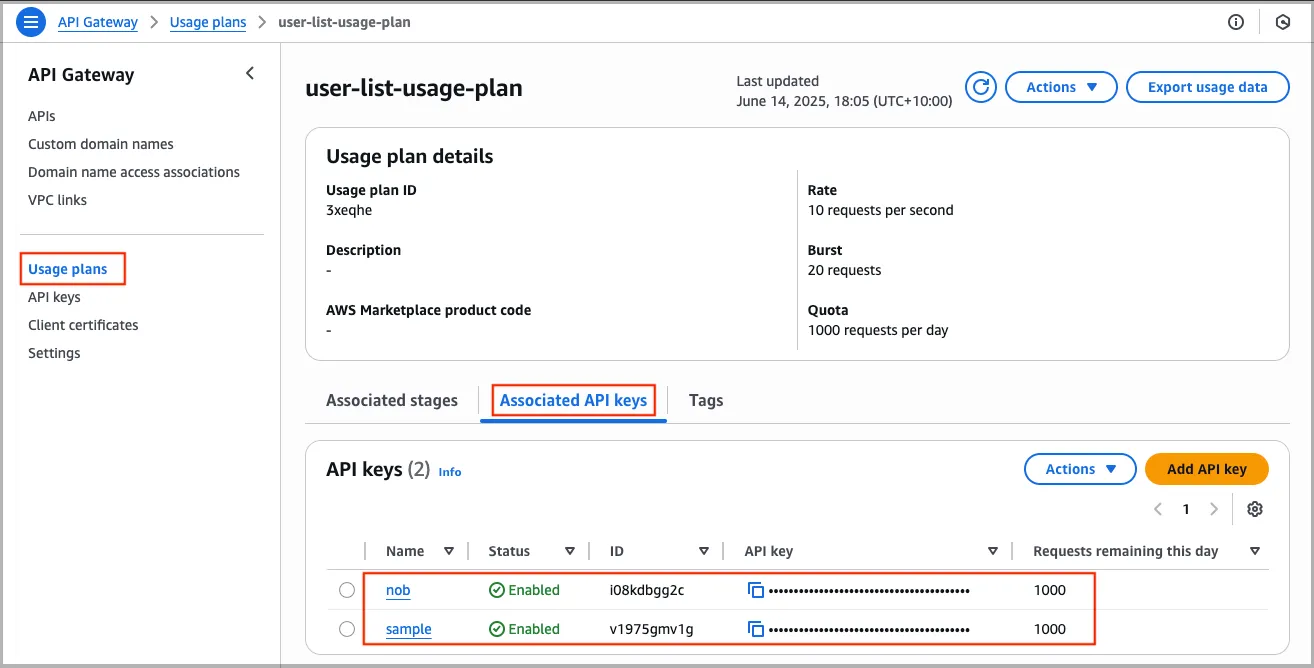The height and width of the screenshot is (668, 1314).
Task: Open the usage plan Actions dropdown
Action: pos(1060,87)
